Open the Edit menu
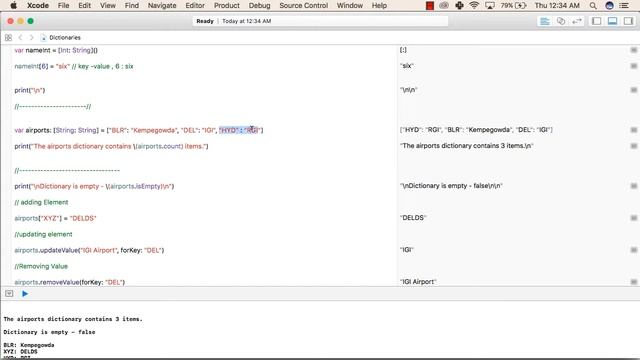640x360 pixels. coord(84,5)
